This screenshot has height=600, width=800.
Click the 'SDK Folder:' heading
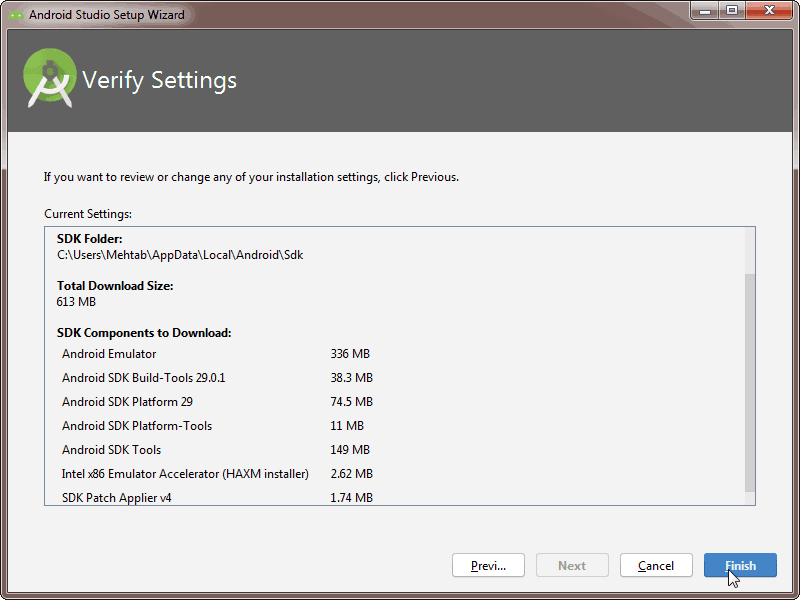(x=90, y=239)
